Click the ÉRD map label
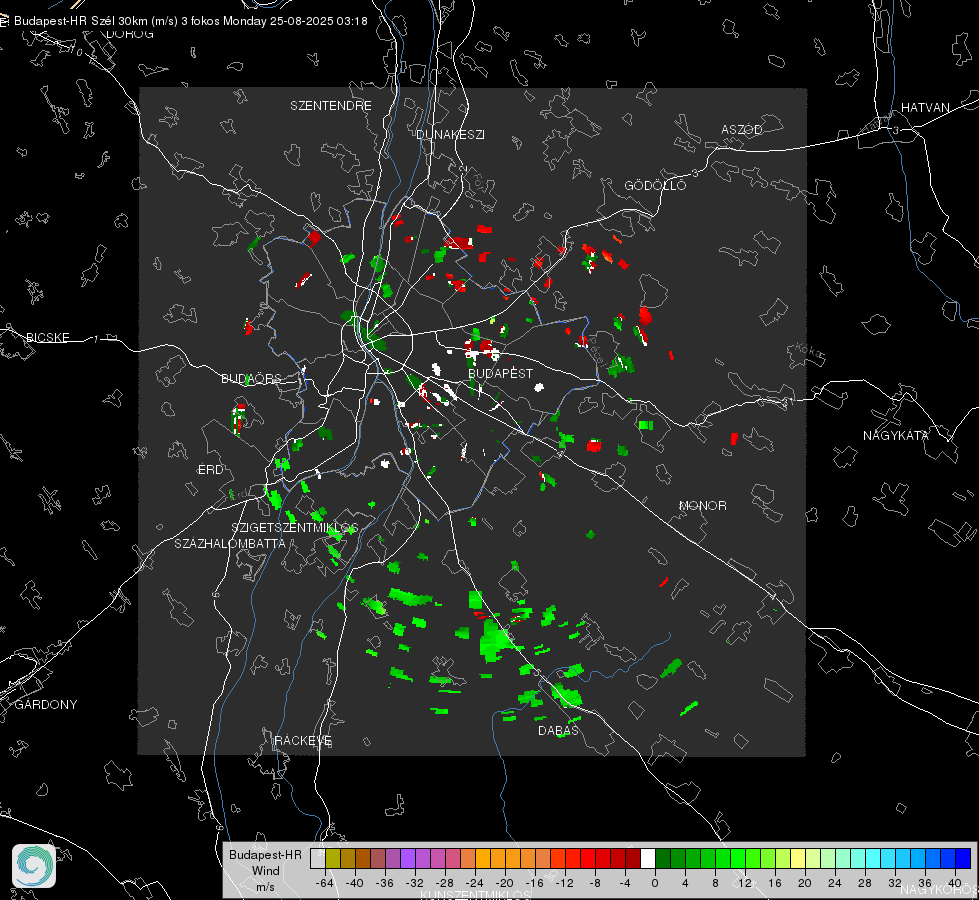Image resolution: width=979 pixels, height=900 pixels. click(x=210, y=470)
